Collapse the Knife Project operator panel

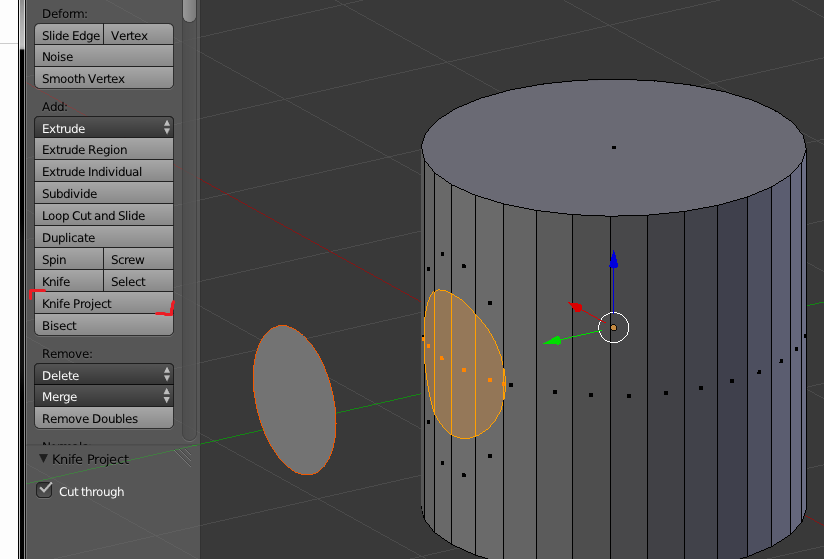coord(44,459)
